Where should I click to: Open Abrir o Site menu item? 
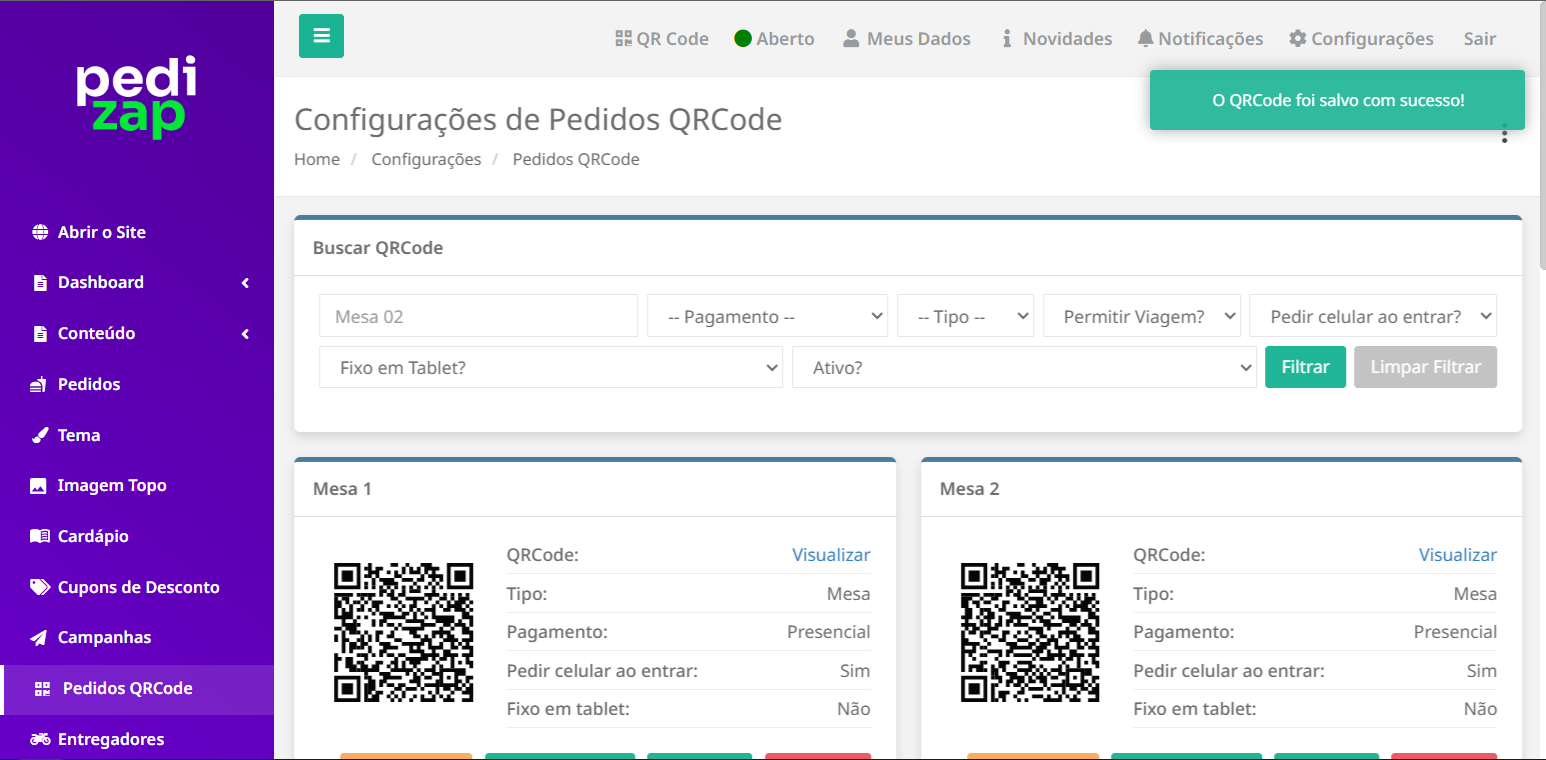(102, 232)
